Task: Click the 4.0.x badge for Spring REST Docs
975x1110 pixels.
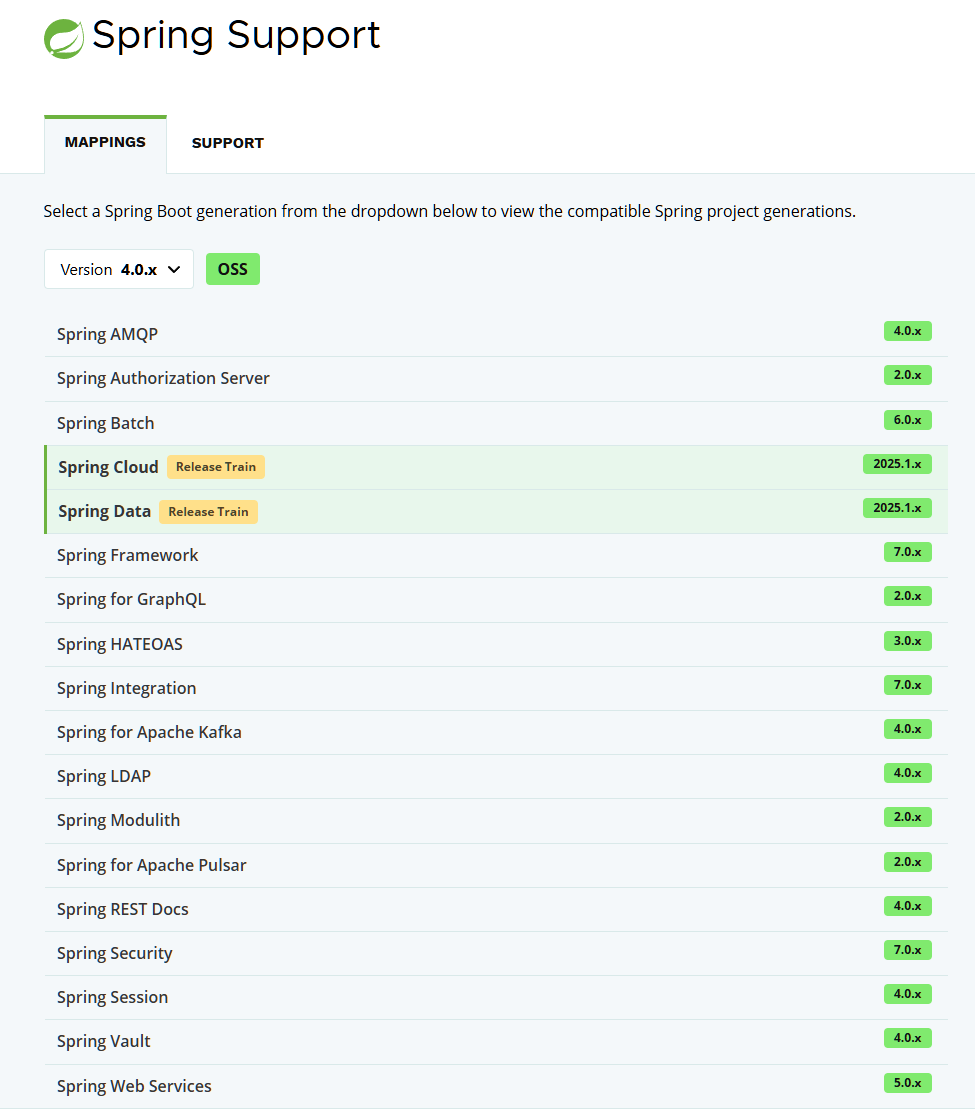Action: (907, 905)
